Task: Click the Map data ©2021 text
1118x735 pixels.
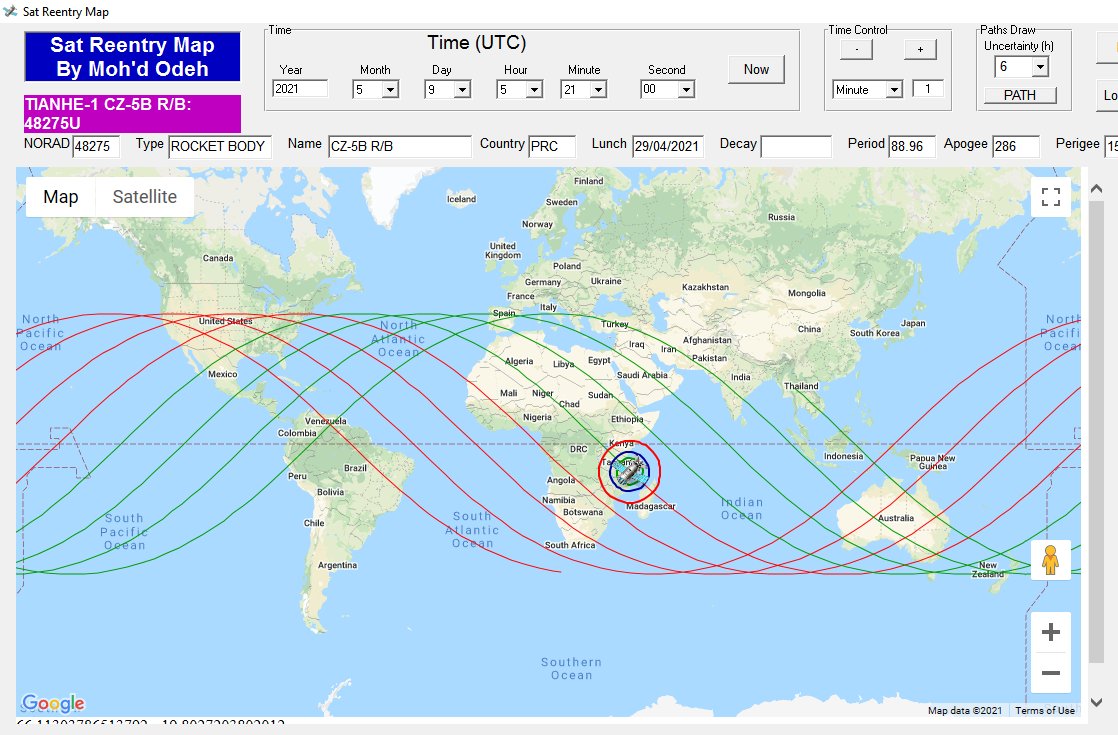Action: point(965,710)
